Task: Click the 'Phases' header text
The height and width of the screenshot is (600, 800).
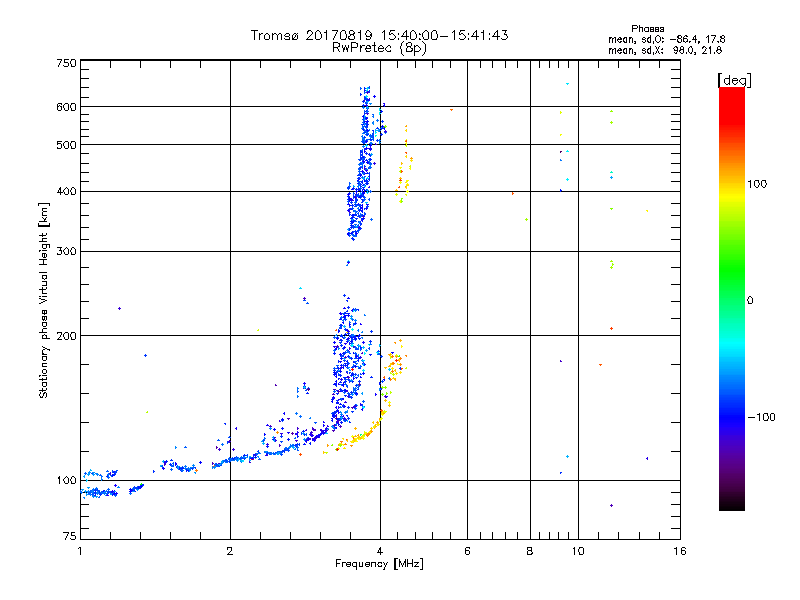Action: (x=647, y=29)
